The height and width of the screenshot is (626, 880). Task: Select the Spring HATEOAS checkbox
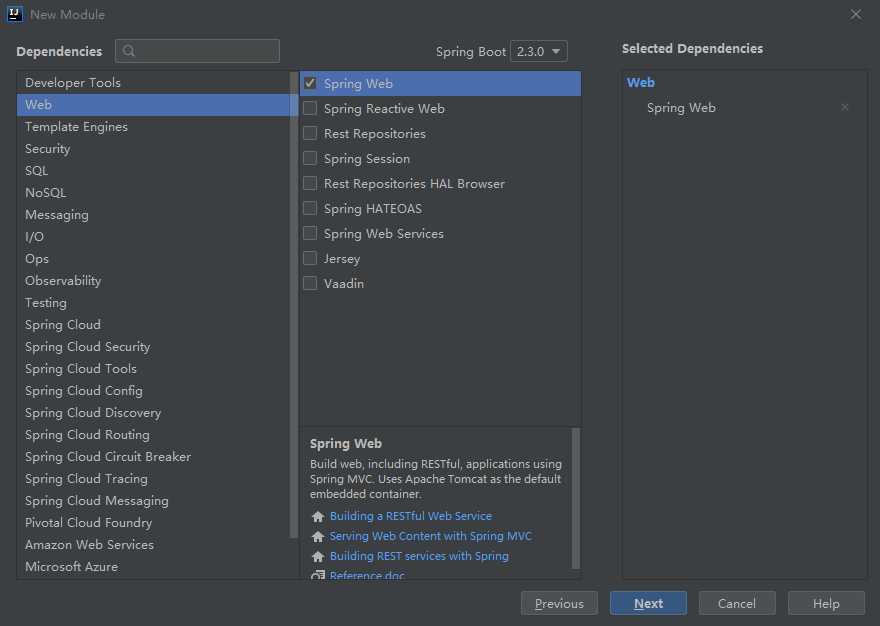310,208
